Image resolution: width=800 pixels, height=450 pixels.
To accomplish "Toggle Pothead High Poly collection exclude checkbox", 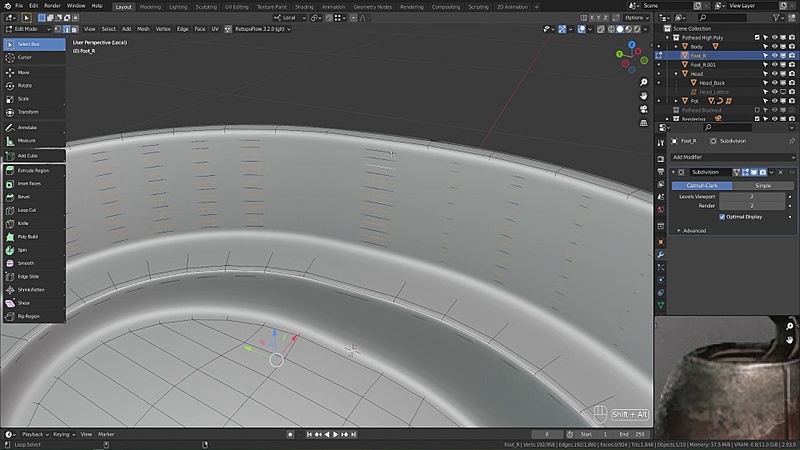I will click(x=757, y=38).
